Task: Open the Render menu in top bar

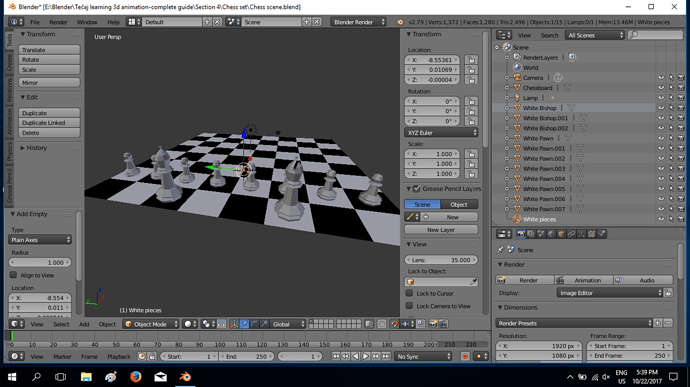Action: (x=58, y=22)
